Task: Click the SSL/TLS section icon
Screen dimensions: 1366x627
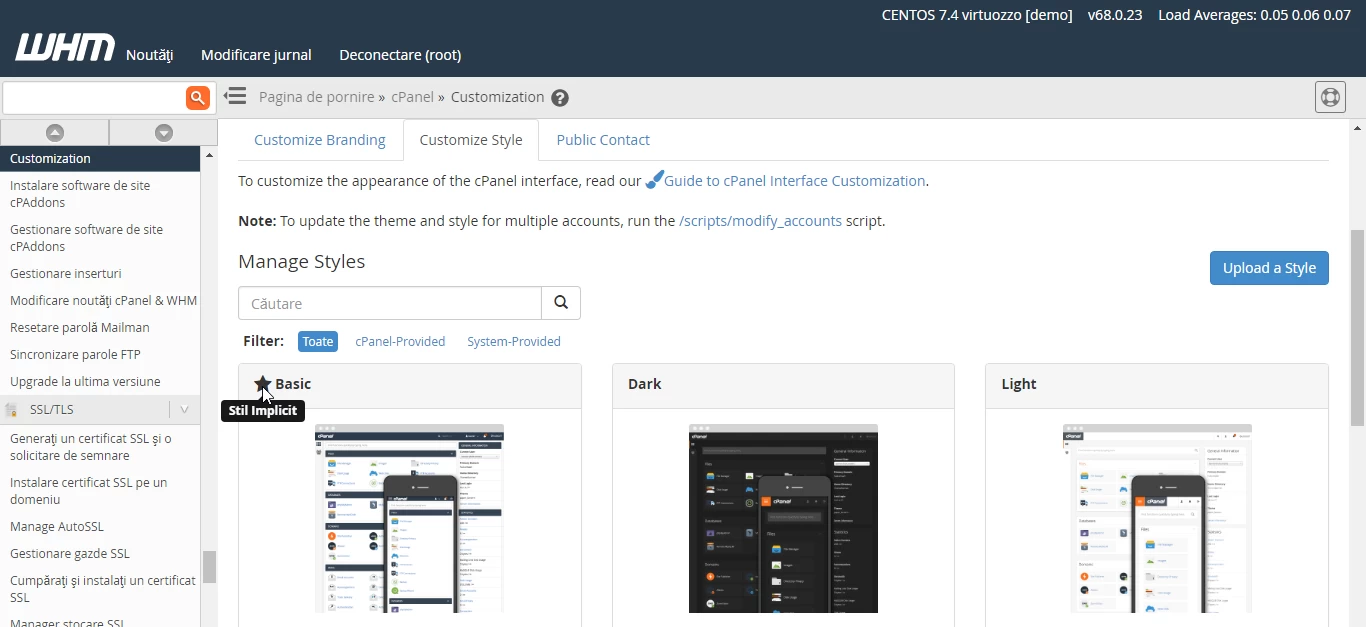Action: 13,410
